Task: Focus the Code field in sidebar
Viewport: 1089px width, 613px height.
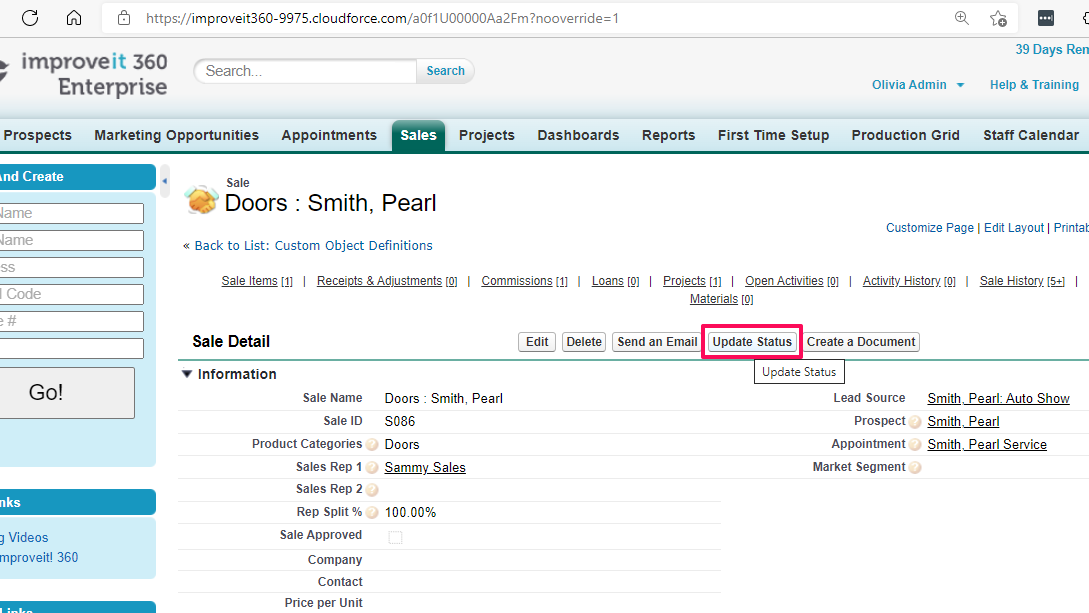Action: point(72,294)
